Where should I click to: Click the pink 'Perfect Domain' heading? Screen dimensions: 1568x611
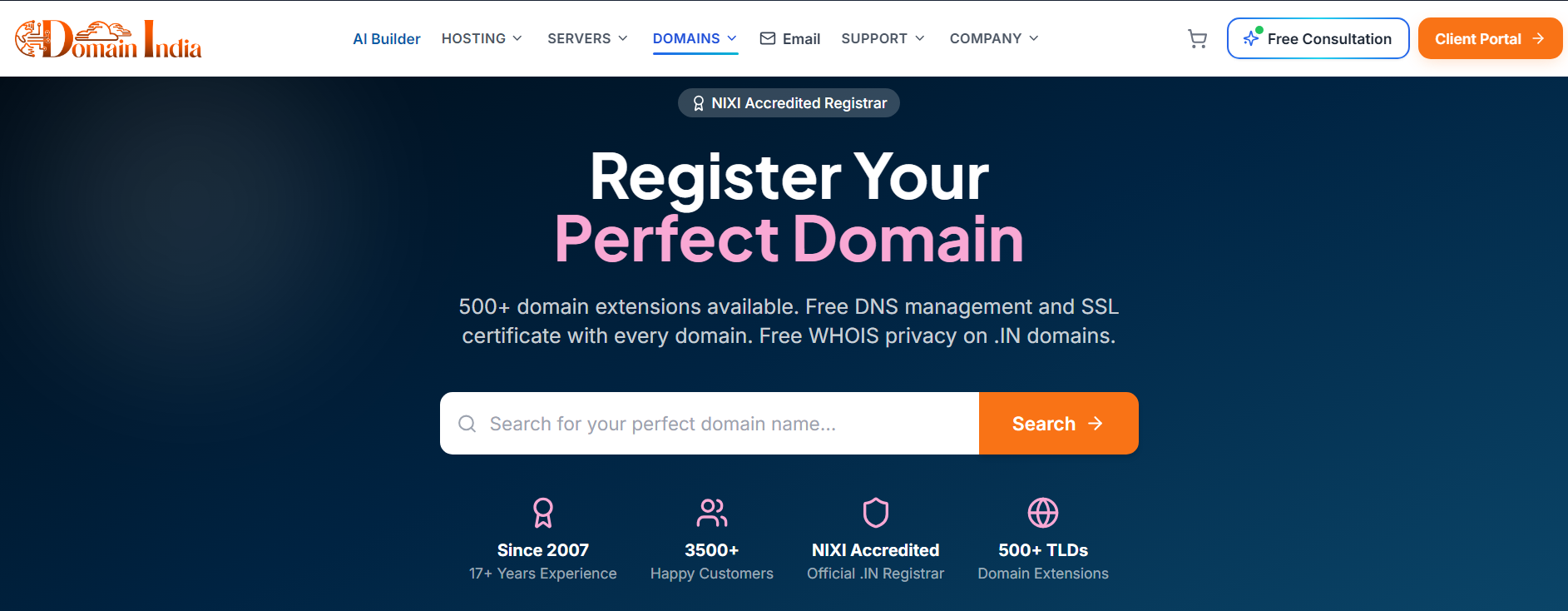tap(789, 239)
